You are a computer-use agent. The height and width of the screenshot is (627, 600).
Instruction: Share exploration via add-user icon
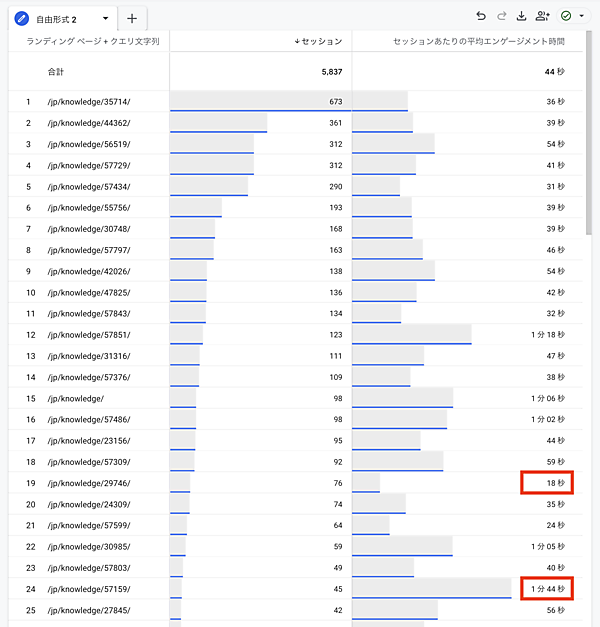coord(542,16)
